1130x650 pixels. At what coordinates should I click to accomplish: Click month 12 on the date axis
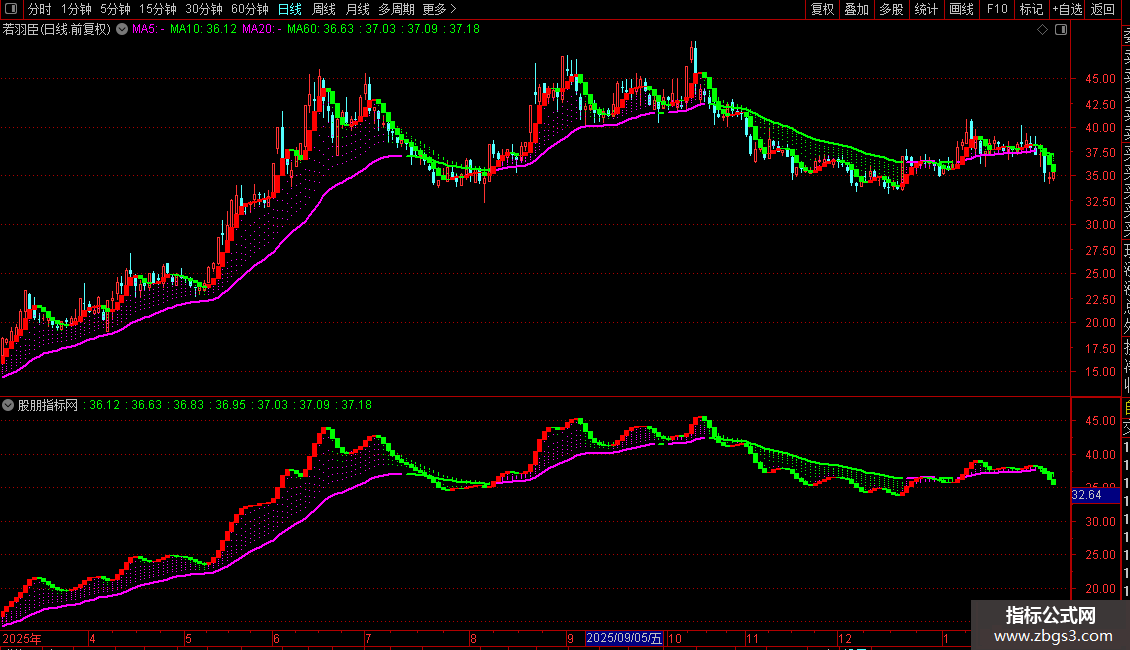pos(845,638)
